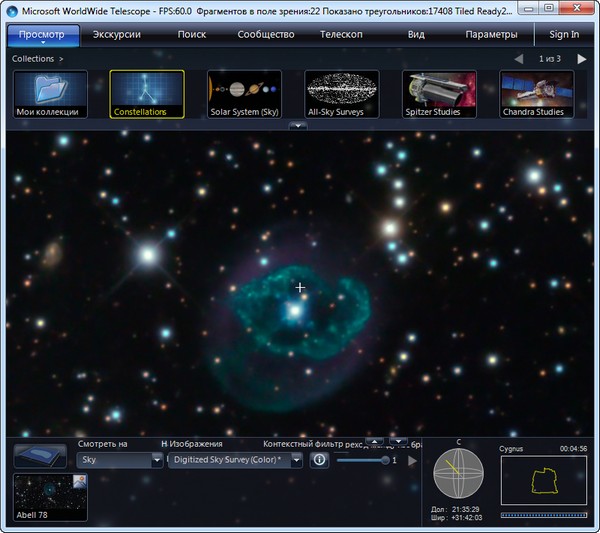This screenshot has height=533, width=600.
Task: Collapse the top collections panel
Action: tap(298, 126)
